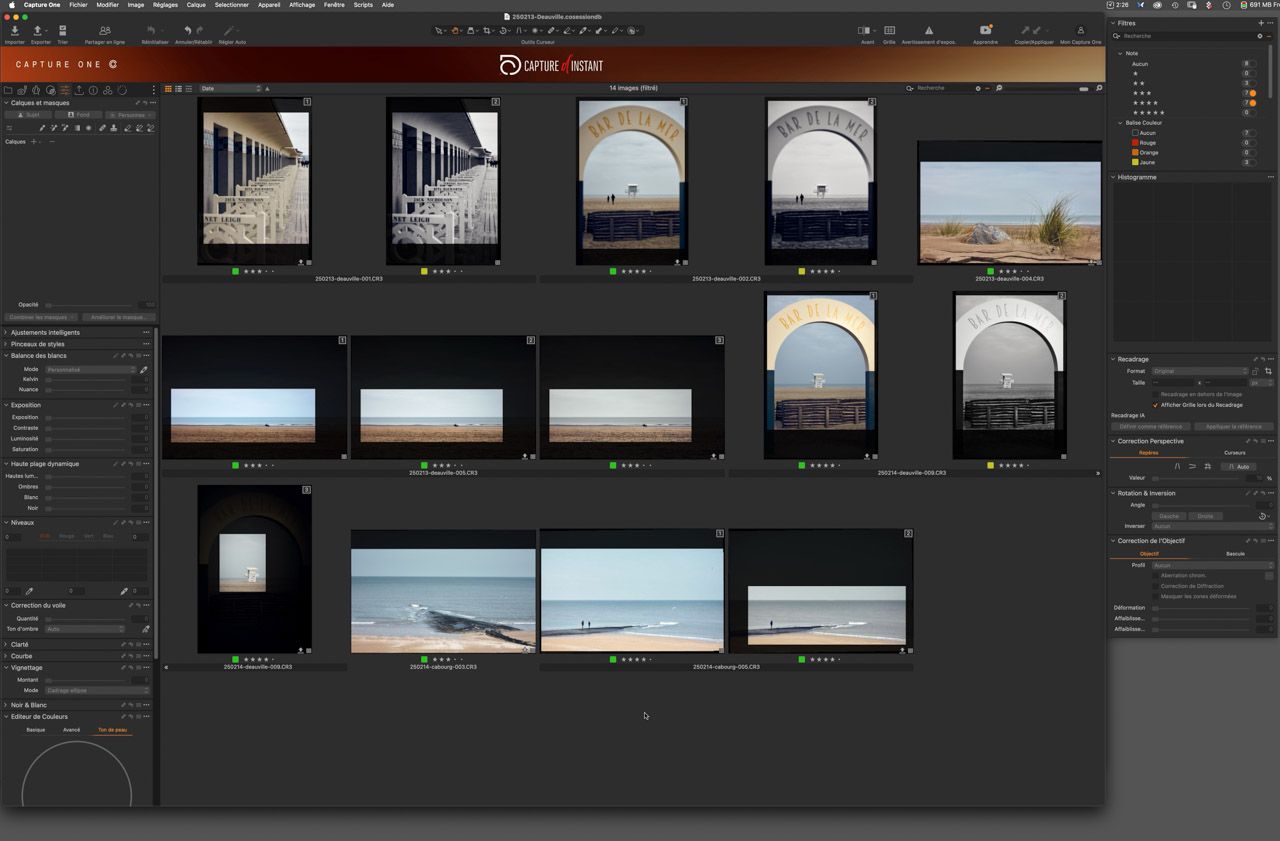Show the Grille overlay icon
This screenshot has width=1280, height=841.
pos(889,31)
